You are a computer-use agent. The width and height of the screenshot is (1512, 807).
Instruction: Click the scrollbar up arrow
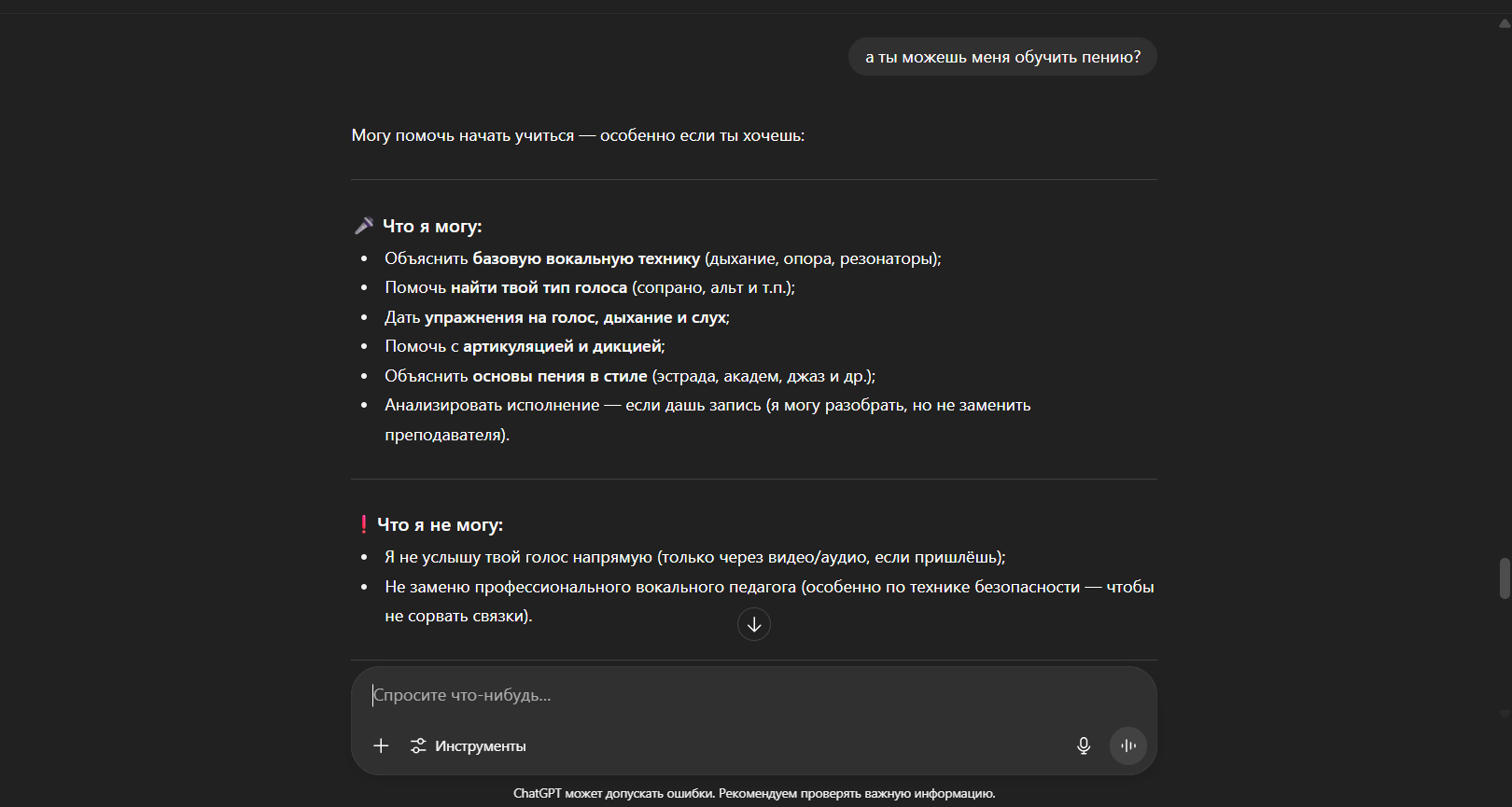click(1504, 23)
